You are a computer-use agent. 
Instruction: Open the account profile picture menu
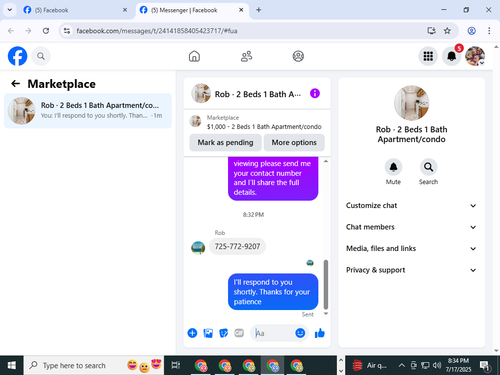point(475,56)
